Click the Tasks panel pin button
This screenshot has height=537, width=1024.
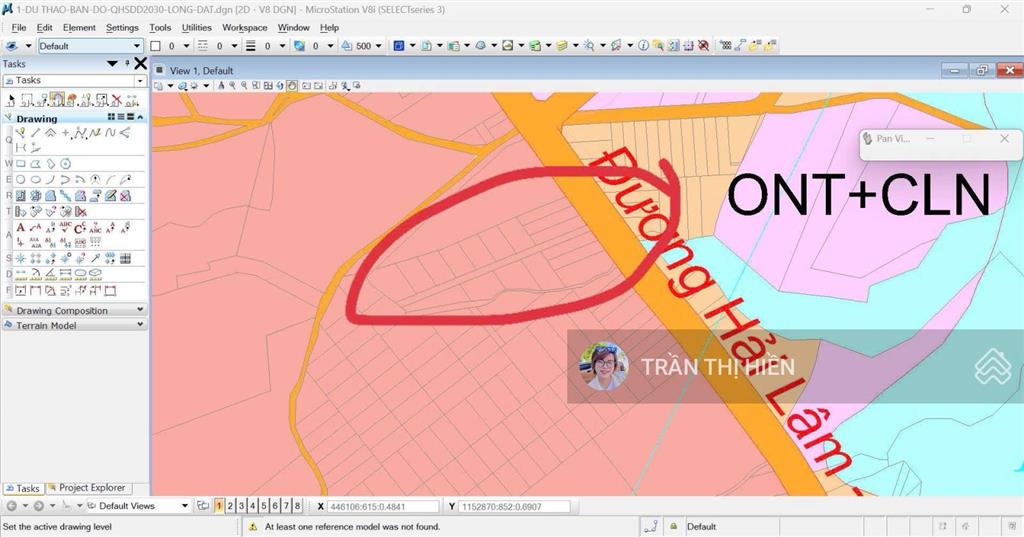pos(127,63)
